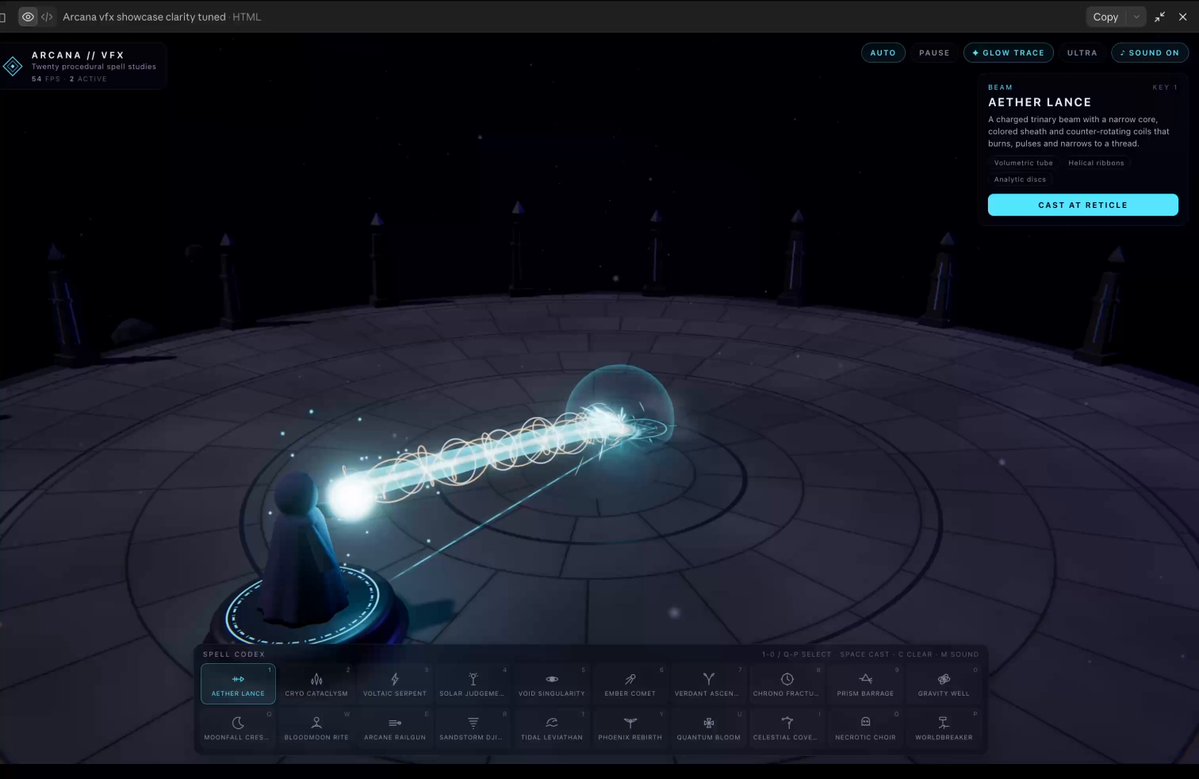1199x779 pixels.
Task: Toggle AUTO casting mode
Action: 882,53
